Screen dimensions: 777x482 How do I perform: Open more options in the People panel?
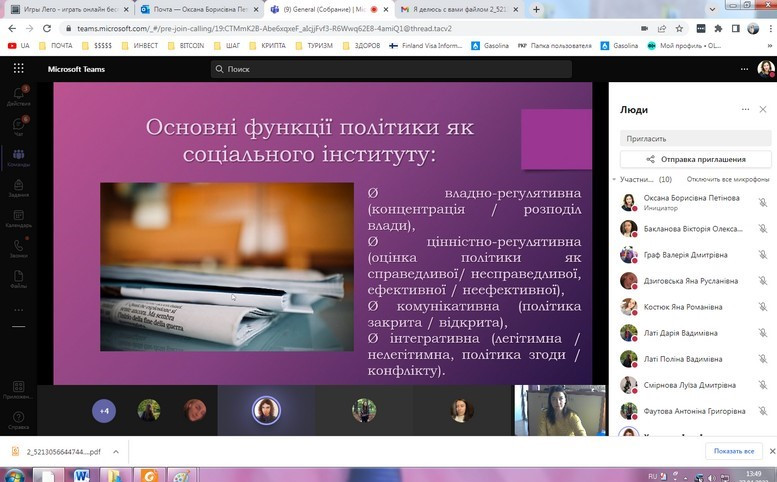[745, 109]
